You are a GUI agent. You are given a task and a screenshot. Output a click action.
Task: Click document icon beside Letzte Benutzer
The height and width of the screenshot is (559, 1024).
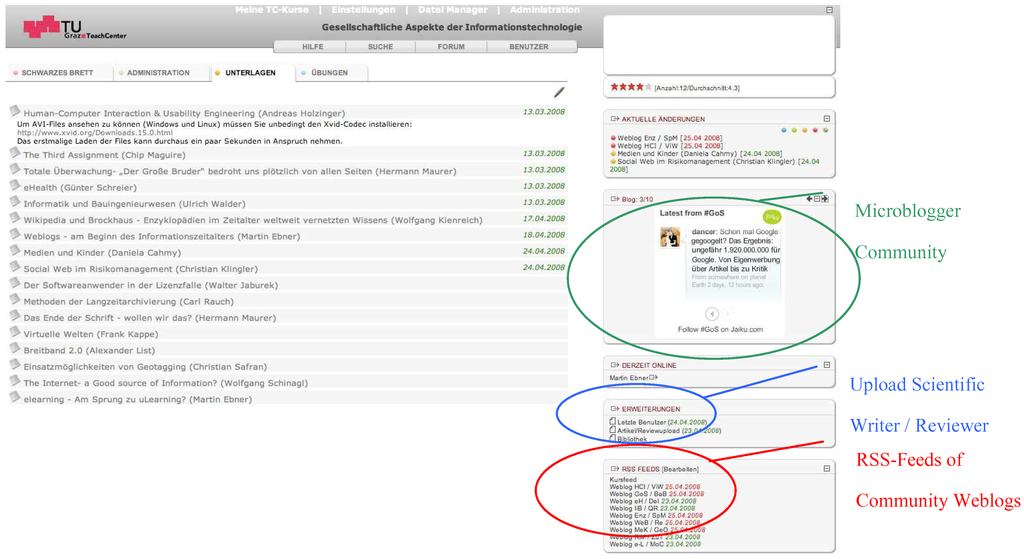click(x=613, y=422)
